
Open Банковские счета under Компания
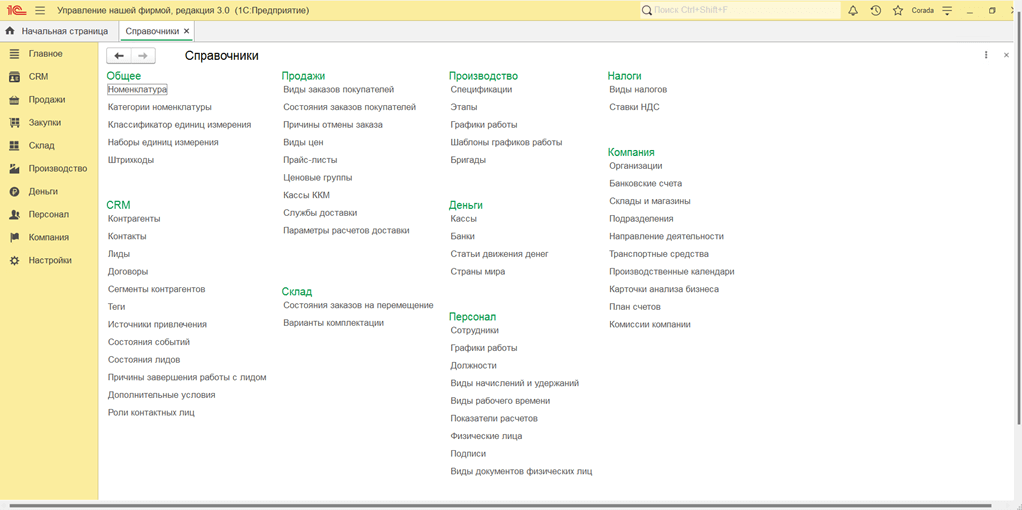tap(645, 184)
